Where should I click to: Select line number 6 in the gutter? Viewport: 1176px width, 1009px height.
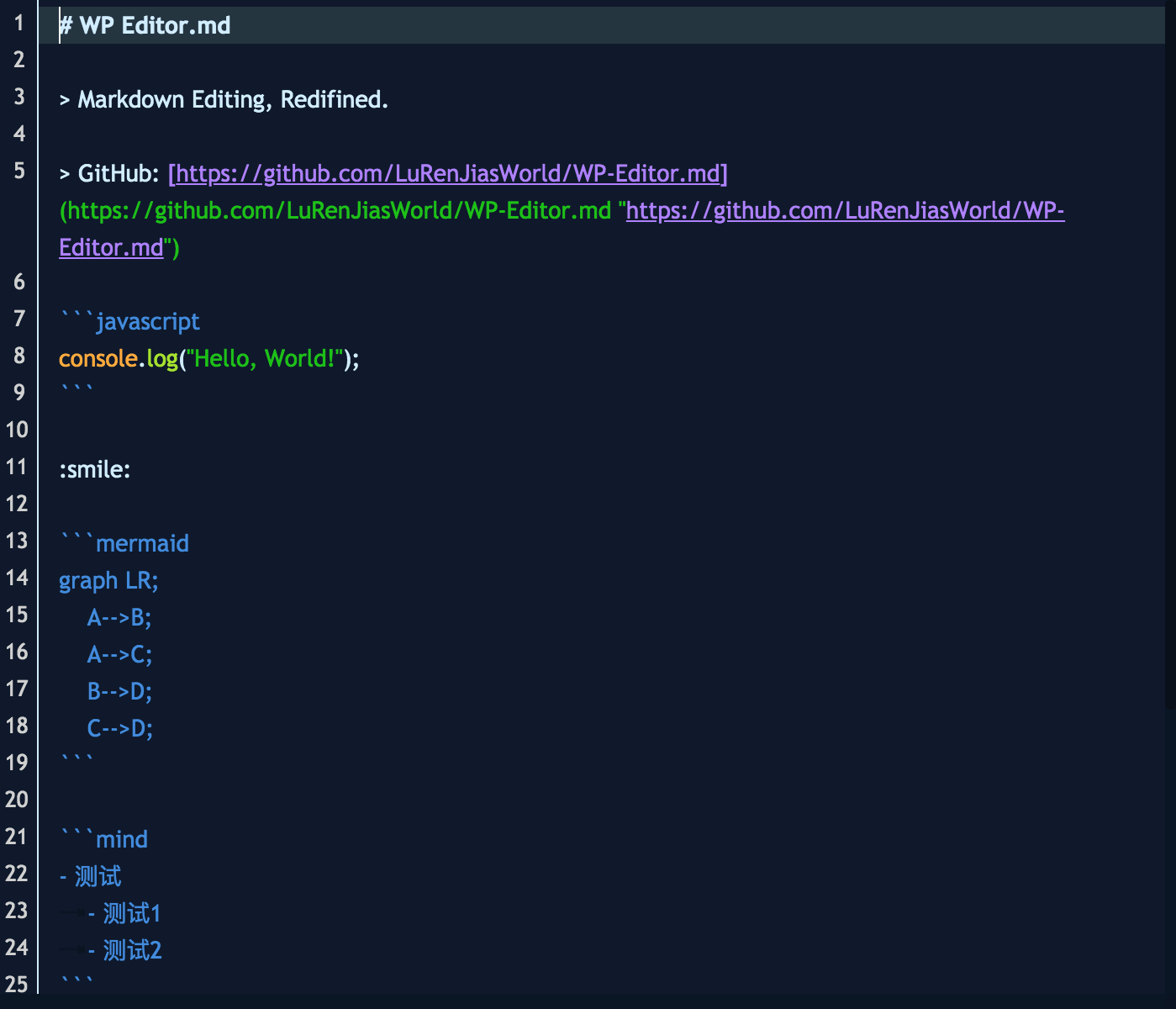point(19,282)
